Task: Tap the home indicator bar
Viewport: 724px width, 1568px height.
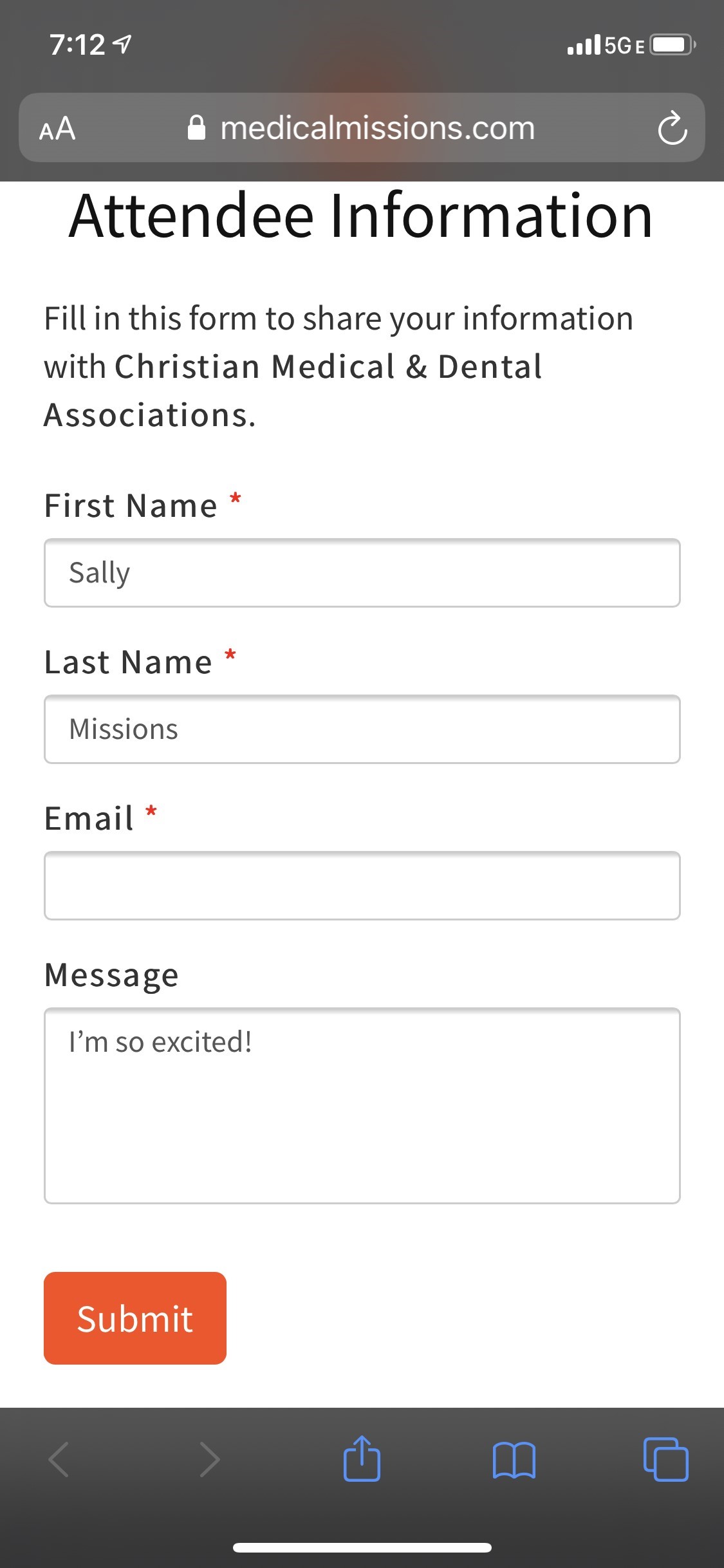Action: (362, 1547)
